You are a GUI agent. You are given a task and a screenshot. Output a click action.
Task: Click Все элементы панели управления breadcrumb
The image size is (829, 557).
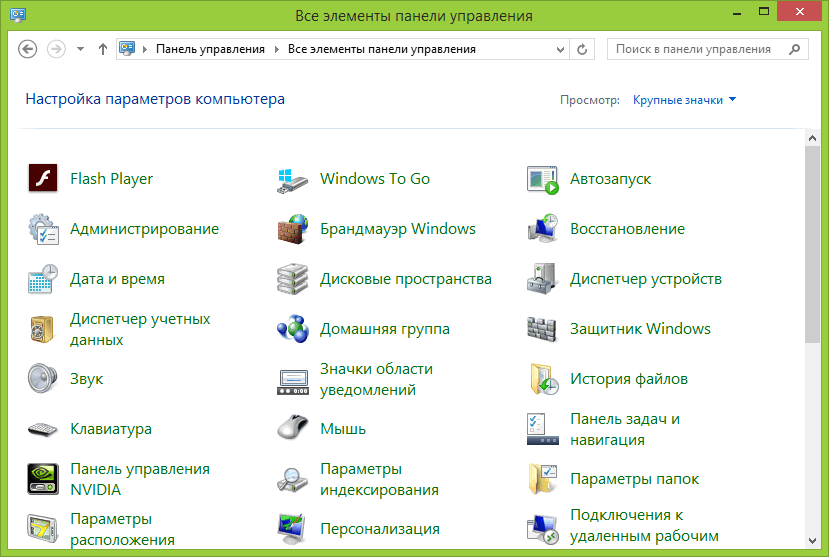pyautogui.click(x=381, y=49)
